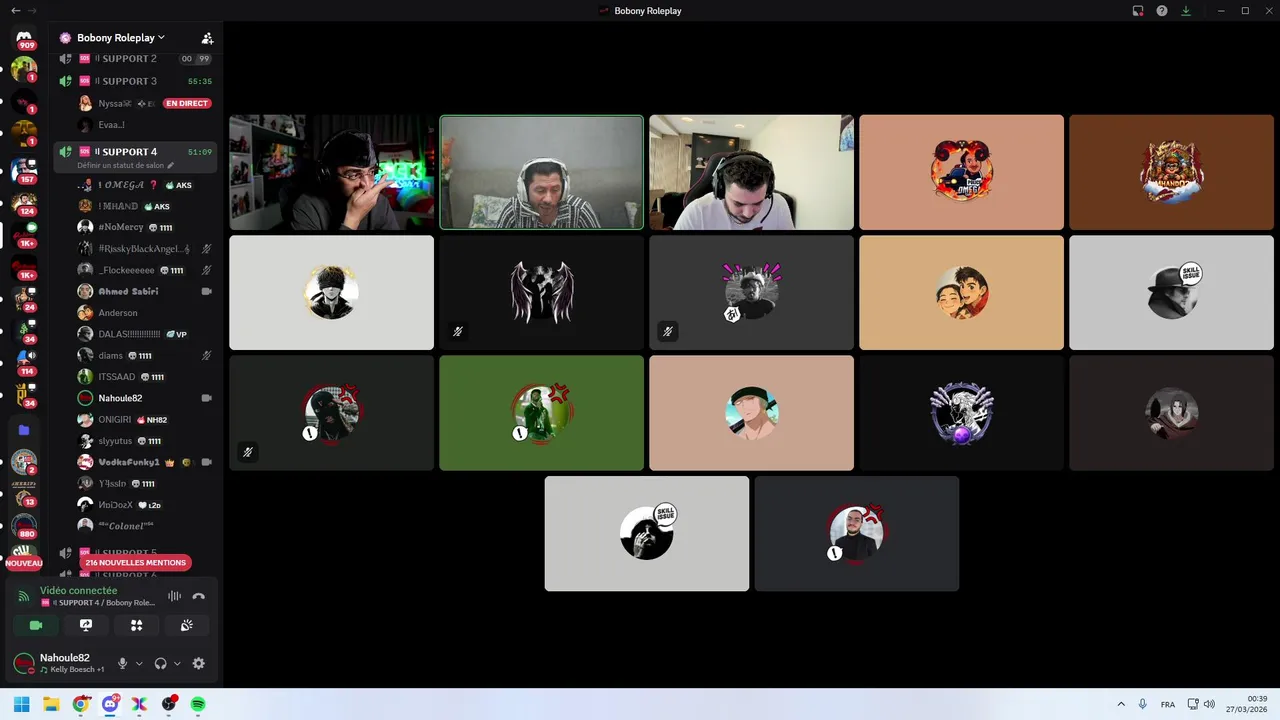Image resolution: width=1280 pixels, height=720 pixels.
Task: Open system tray volume icon
Action: pyautogui.click(x=1209, y=704)
